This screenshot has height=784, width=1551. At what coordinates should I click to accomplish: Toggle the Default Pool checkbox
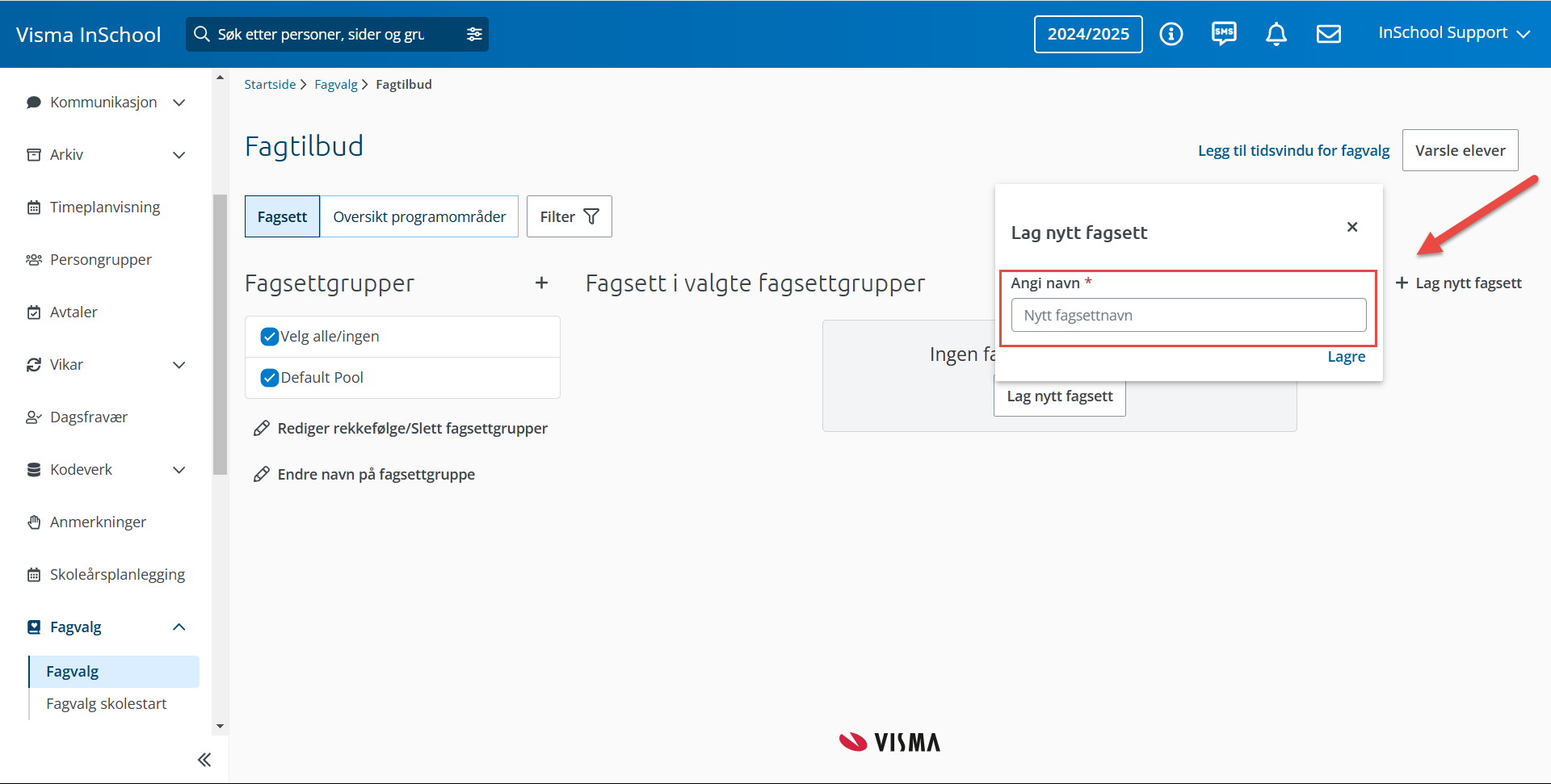pos(270,378)
